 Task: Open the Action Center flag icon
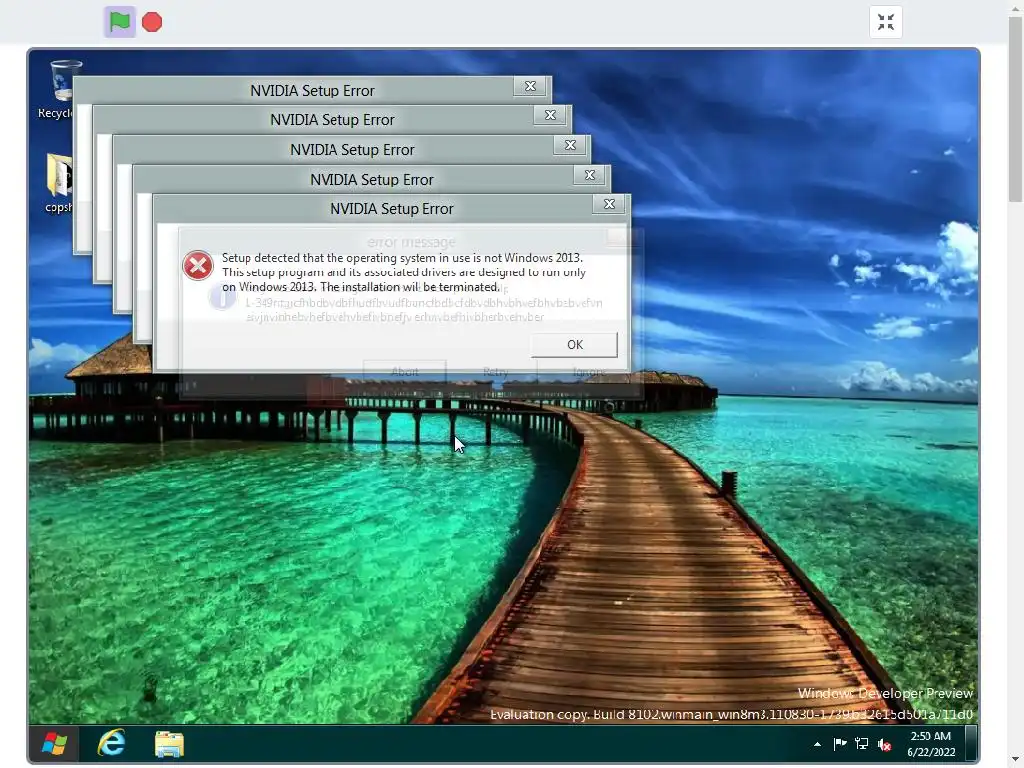840,743
